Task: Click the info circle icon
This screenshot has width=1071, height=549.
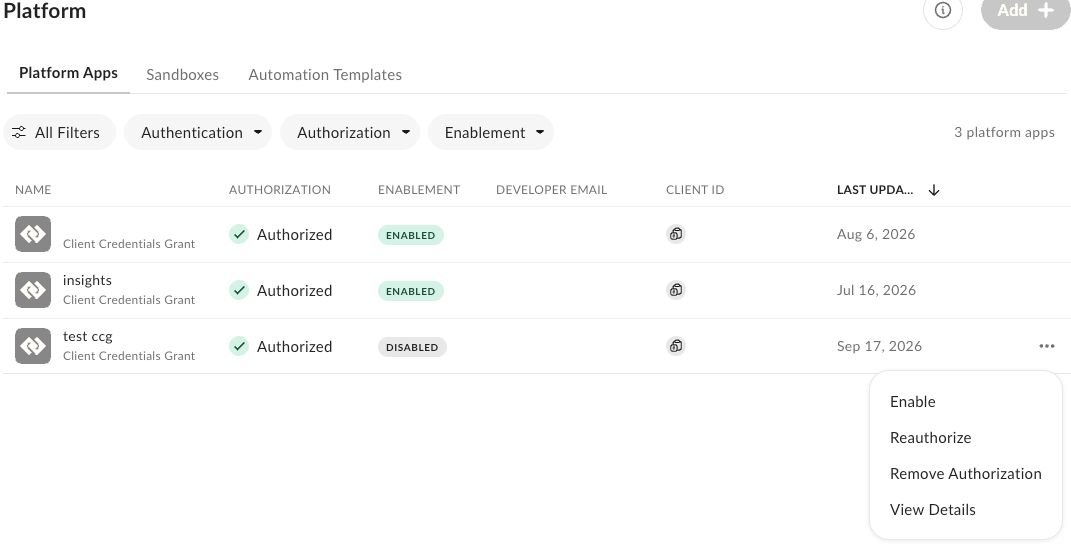Action: [x=943, y=10]
